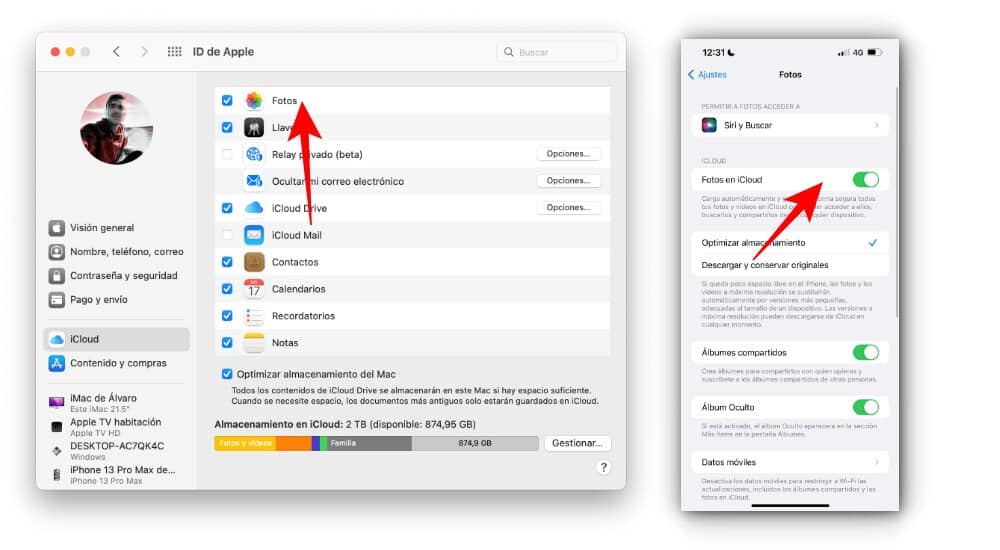Click the 874,9 GB free storage segment
Screen dimensions: 1000x550
(475, 443)
